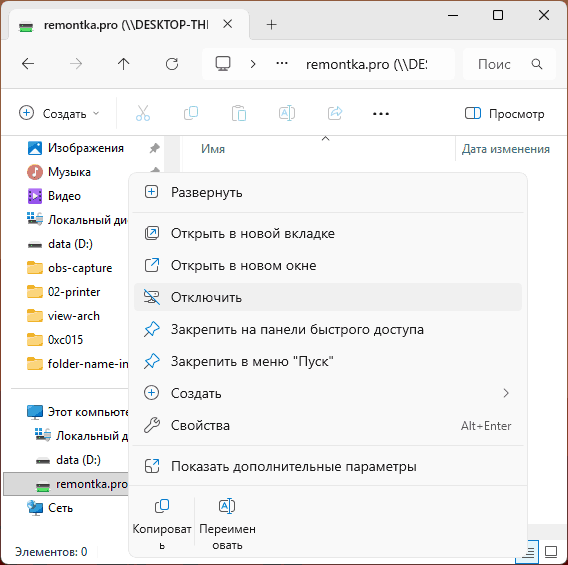Choose Закрепить на панели быстрого доступа

click(x=328, y=330)
